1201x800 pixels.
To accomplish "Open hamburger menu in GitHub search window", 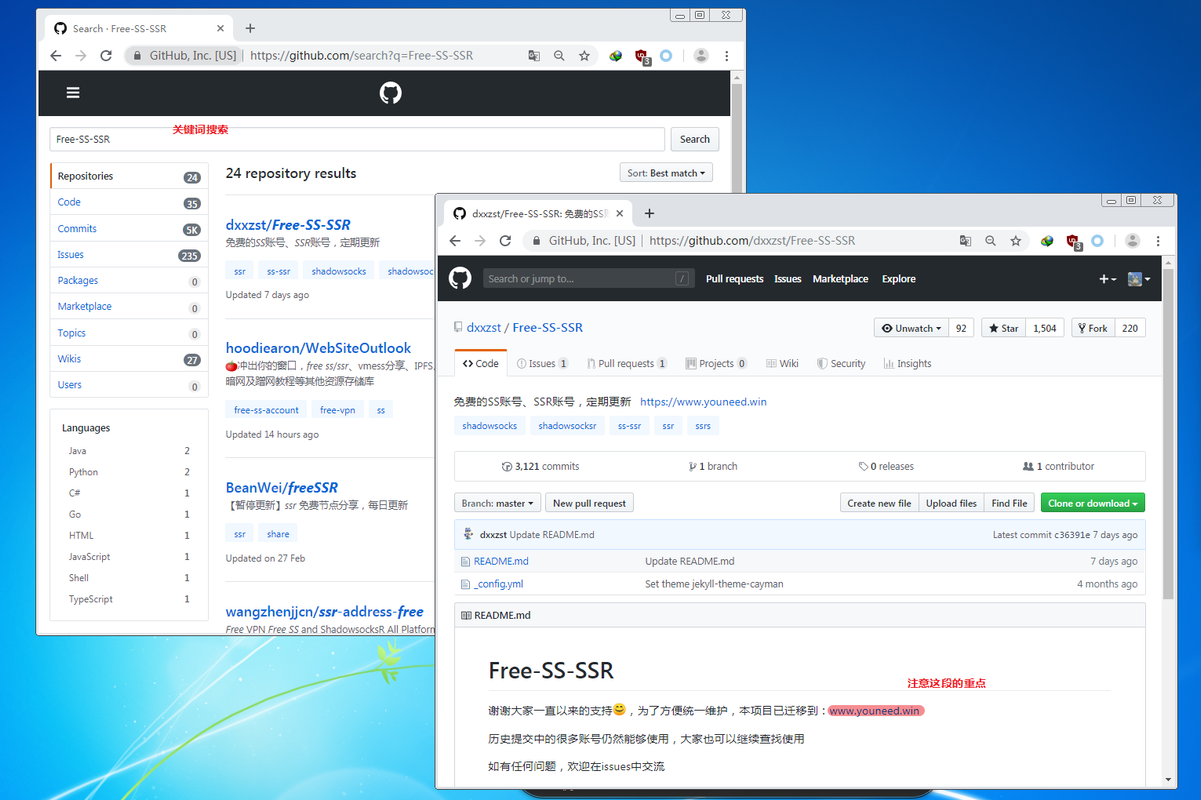I will pos(73,93).
